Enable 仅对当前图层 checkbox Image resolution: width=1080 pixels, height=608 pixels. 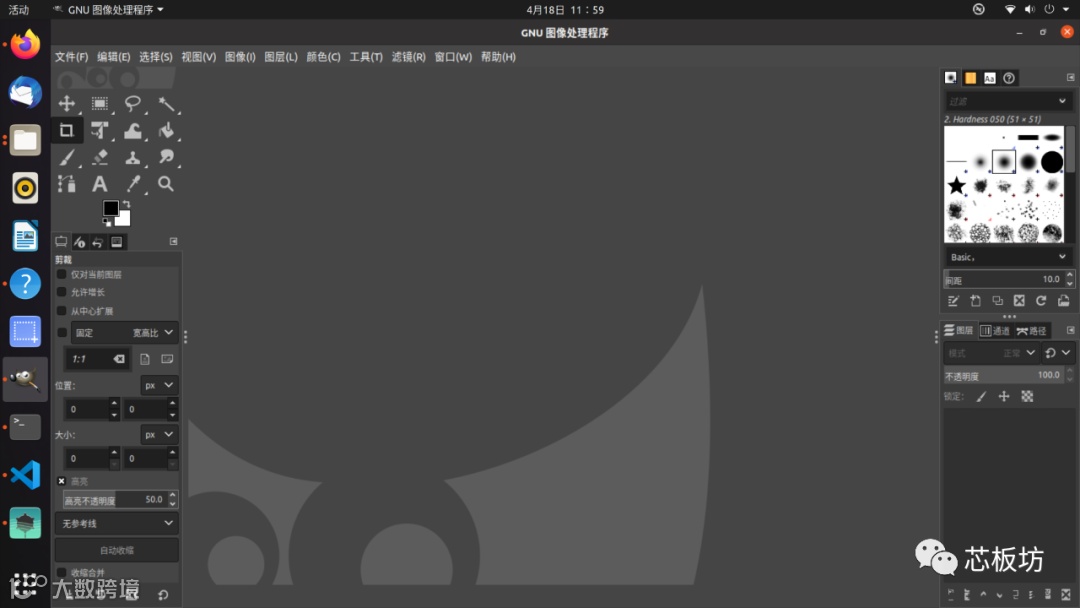click(x=62, y=274)
